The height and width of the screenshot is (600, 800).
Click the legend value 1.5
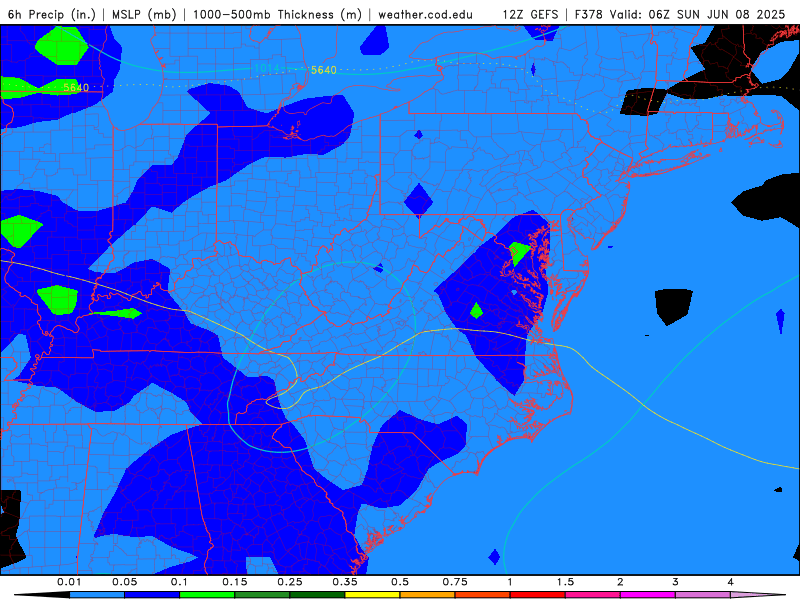tap(565, 582)
